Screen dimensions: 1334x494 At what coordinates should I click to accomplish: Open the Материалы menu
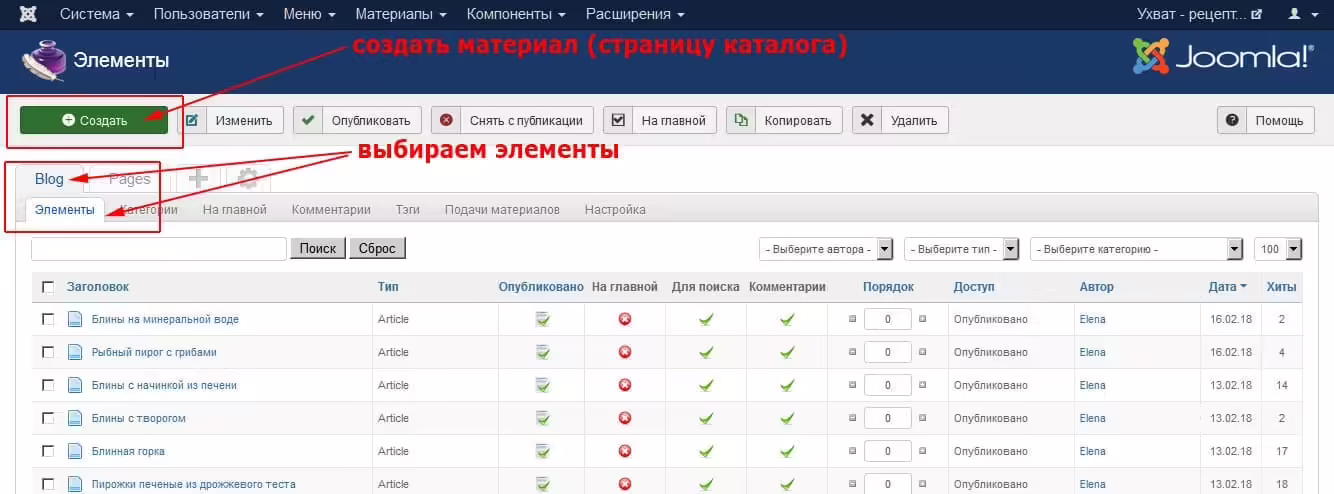(x=400, y=14)
